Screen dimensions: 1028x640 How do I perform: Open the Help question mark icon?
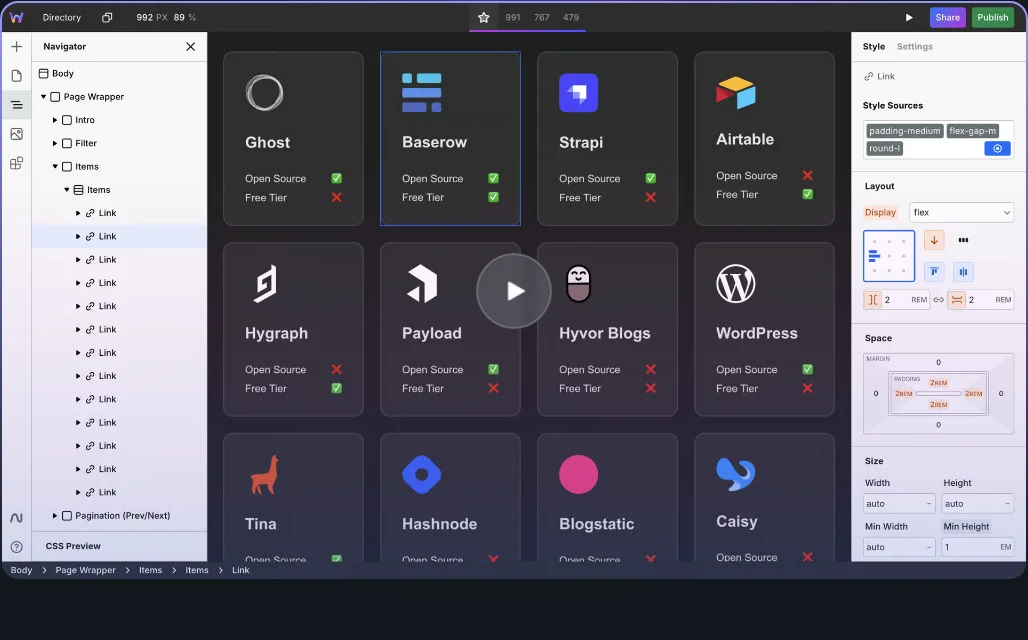point(16,547)
